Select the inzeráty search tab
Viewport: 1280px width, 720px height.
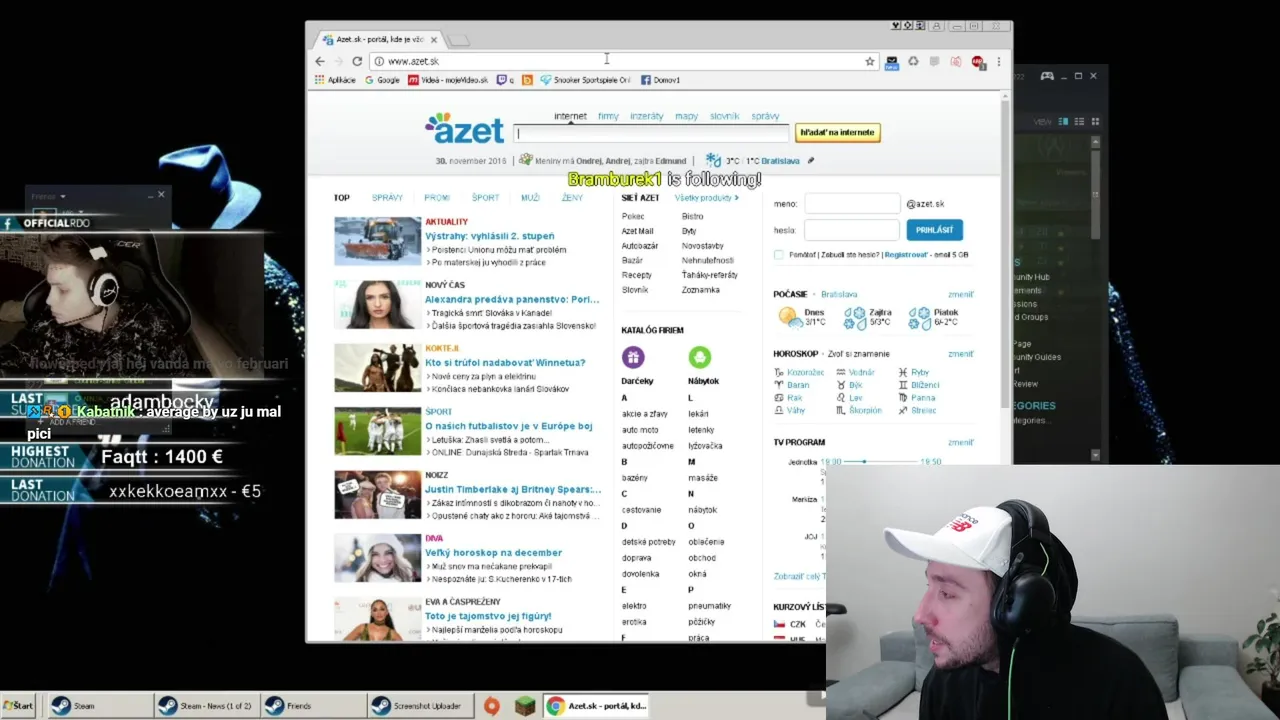(x=646, y=116)
